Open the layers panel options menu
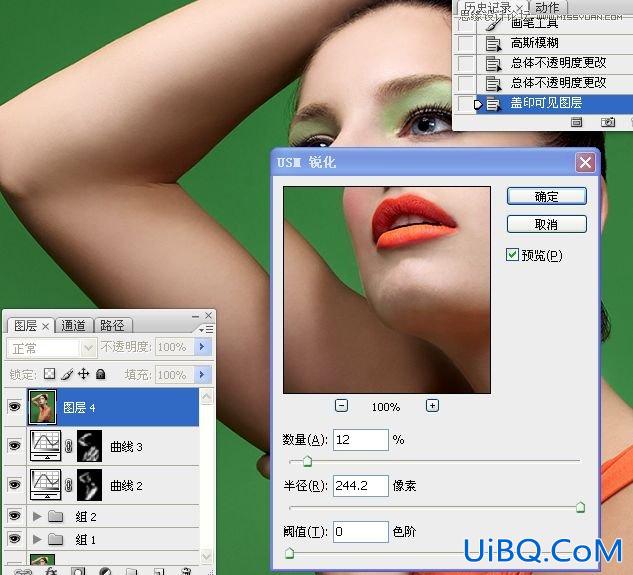Image resolution: width=633 pixels, height=575 pixels. coord(206,329)
